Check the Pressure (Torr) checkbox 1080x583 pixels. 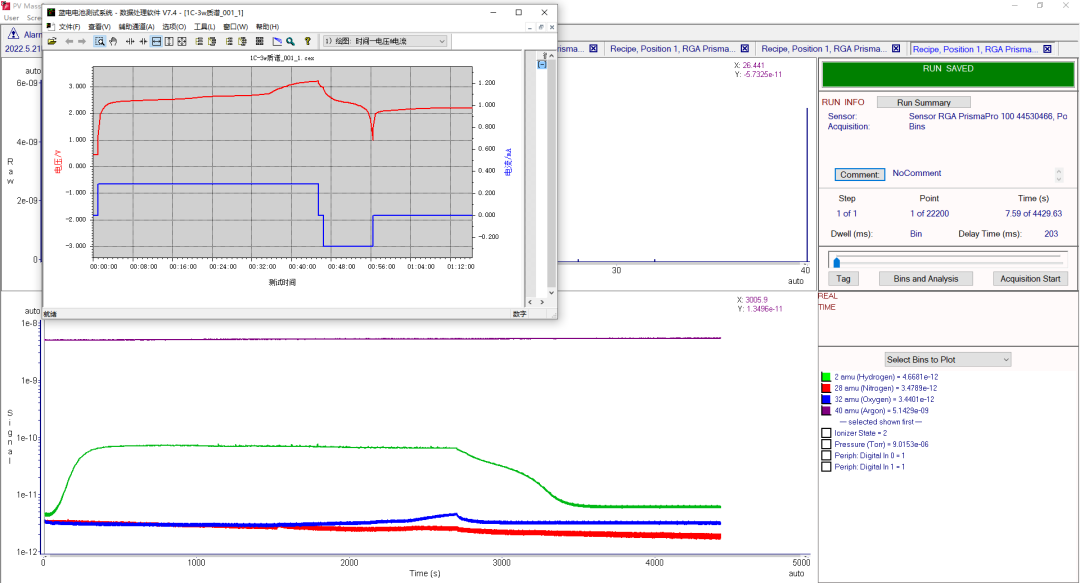826,444
